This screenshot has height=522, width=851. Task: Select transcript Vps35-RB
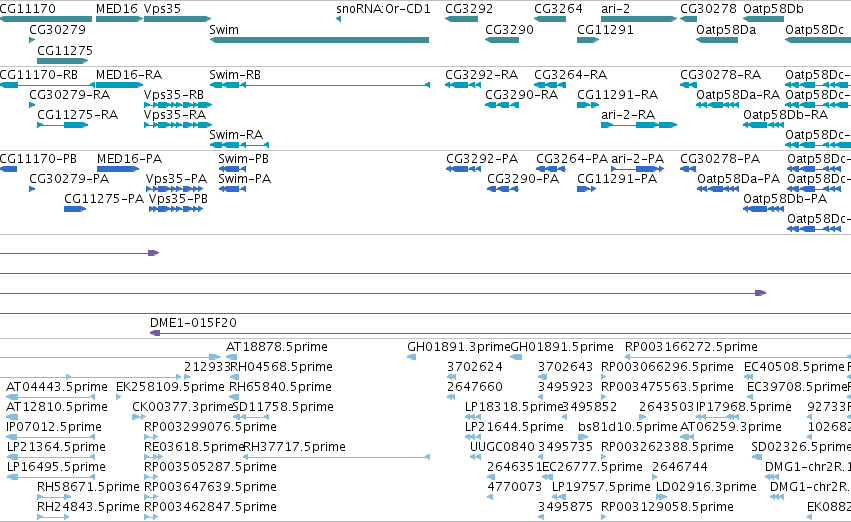[x=174, y=95]
